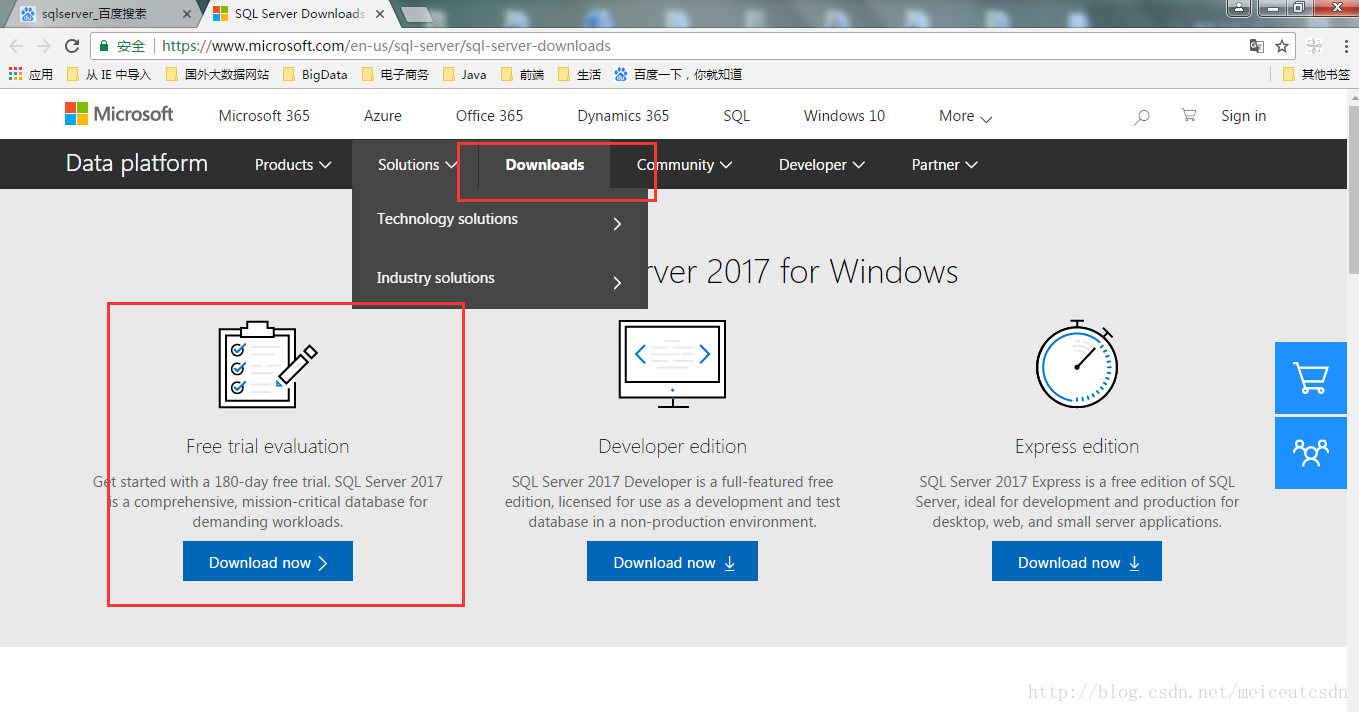Close the SQL Server Downloads tab
Screen dimensions: 1359x712
(x=379, y=14)
